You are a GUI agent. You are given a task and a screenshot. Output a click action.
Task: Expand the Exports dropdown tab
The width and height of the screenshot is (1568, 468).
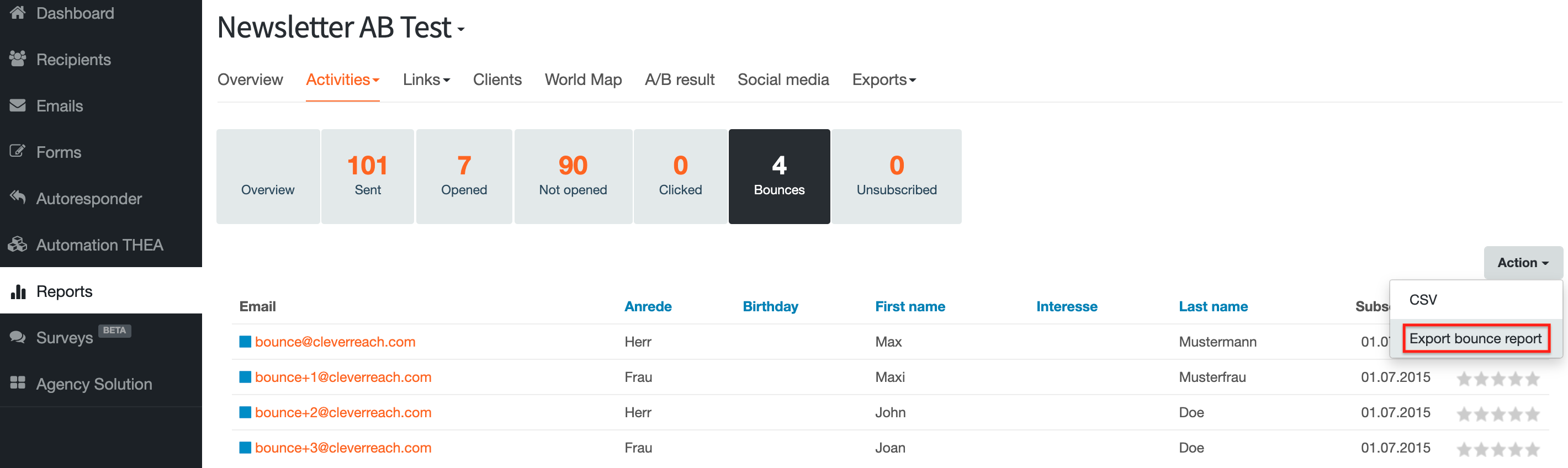(883, 79)
